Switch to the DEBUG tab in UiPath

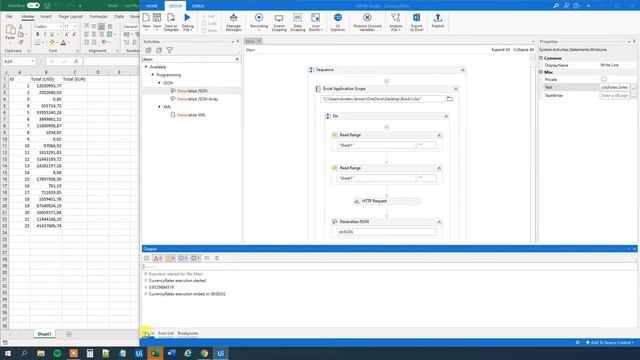click(198, 6)
